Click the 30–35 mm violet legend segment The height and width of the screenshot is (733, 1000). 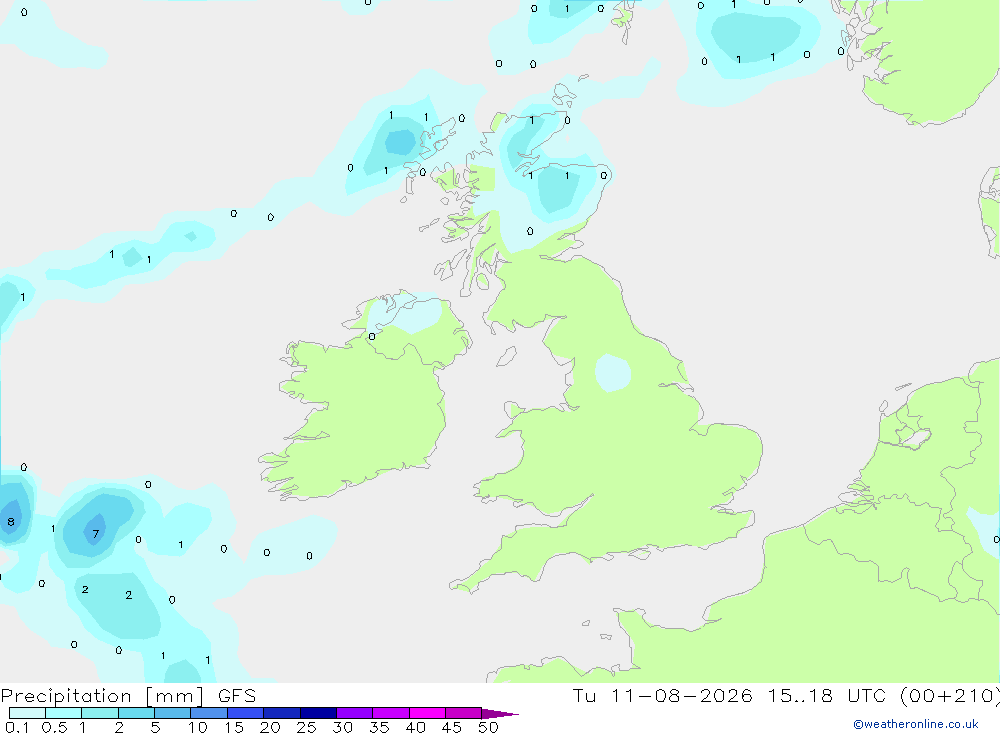point(355,713)
